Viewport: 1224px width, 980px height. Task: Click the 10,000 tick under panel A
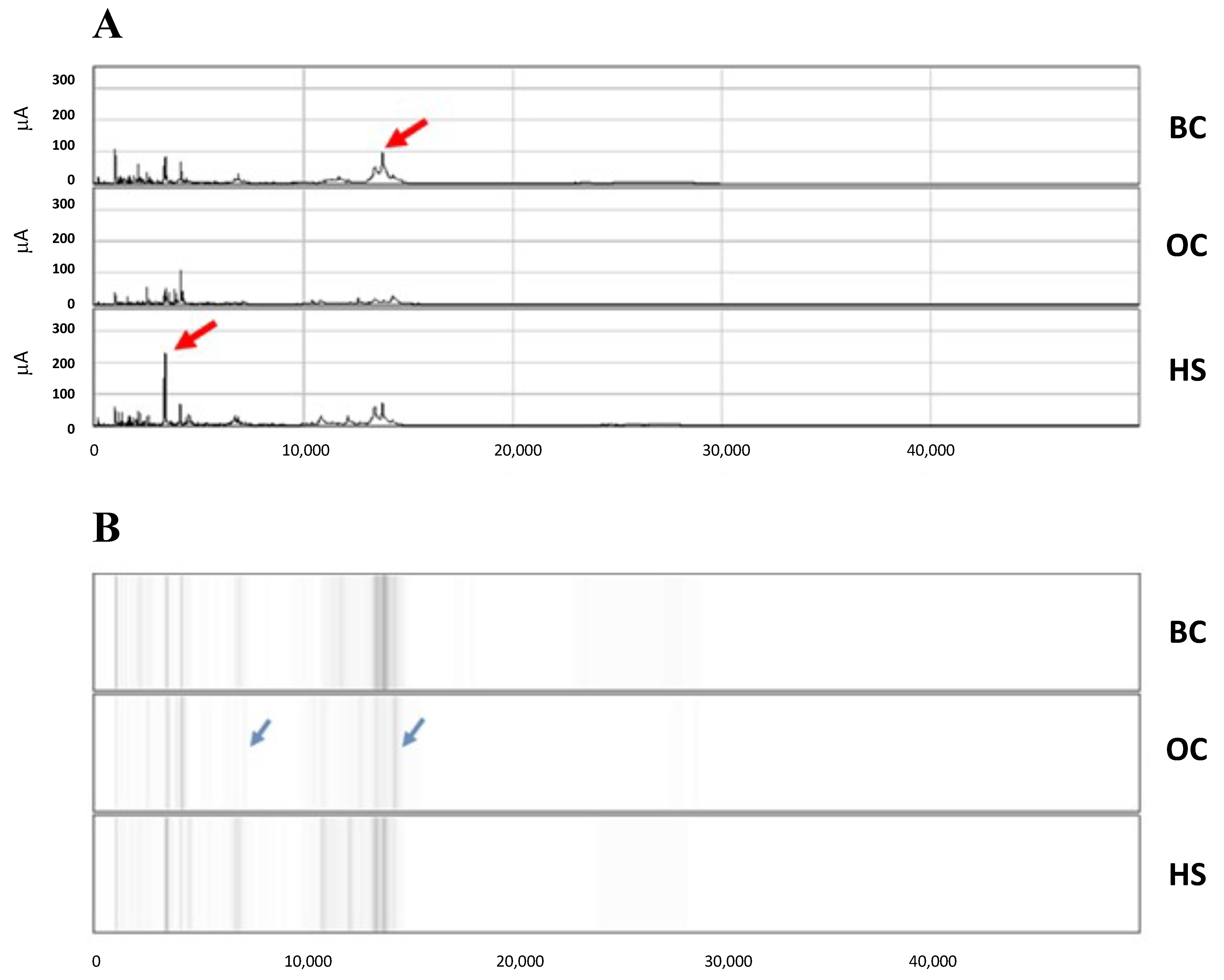tap(306, 451)
